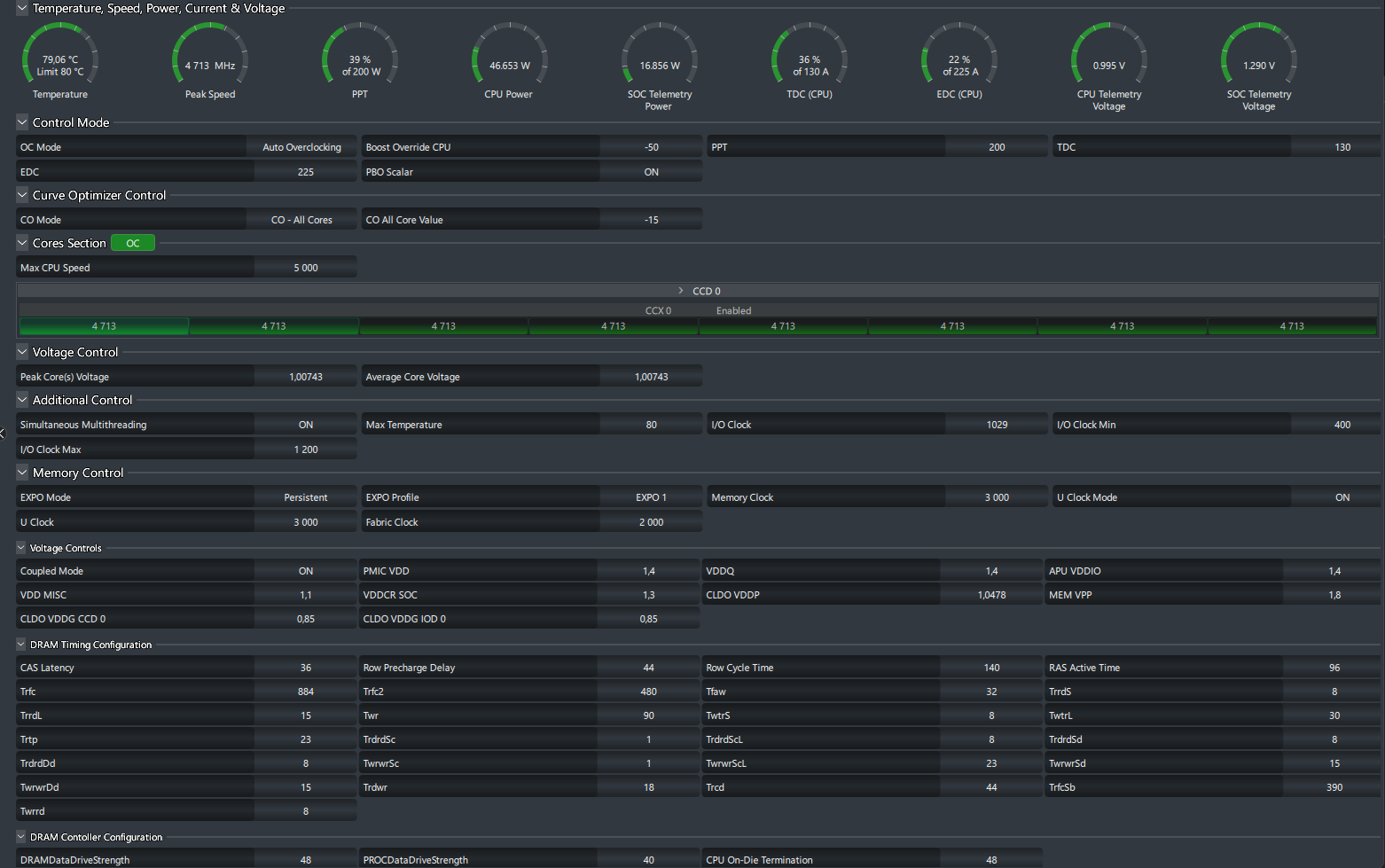Screen dimensions: 1385x868
Task: Click the Boost Override CPU value -50
Action: tap(652, 147)
